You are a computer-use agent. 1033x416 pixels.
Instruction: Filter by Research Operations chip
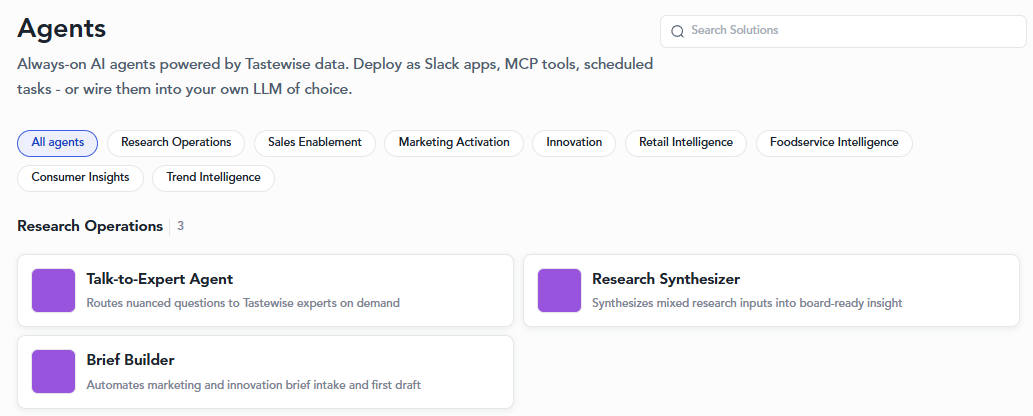pos(176,143)
